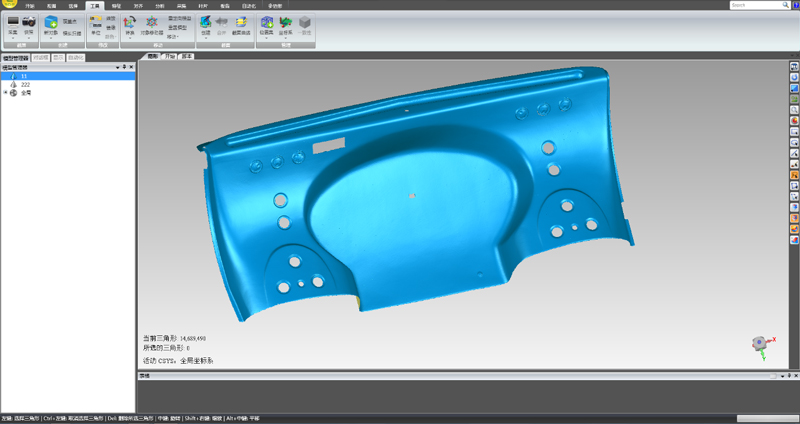Open the object mover tool icon

[x=151, y=21]
